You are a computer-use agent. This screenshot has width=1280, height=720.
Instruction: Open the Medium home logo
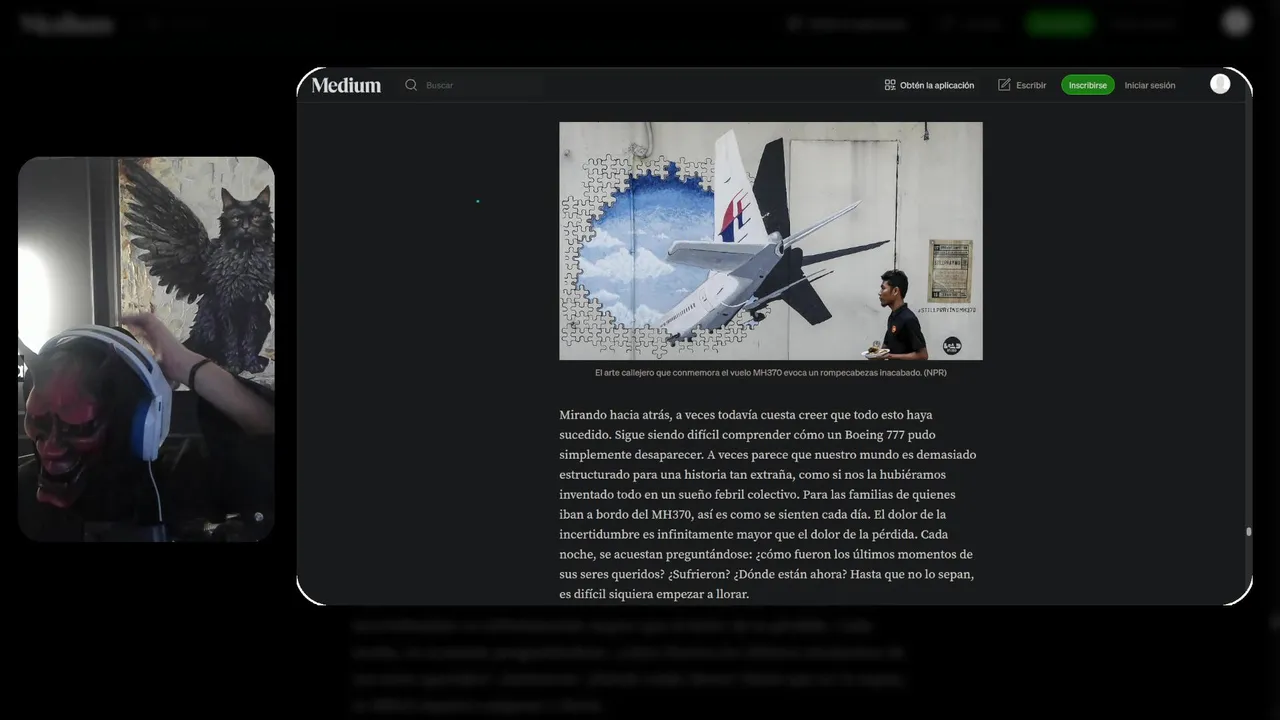(x=346, y=85)
